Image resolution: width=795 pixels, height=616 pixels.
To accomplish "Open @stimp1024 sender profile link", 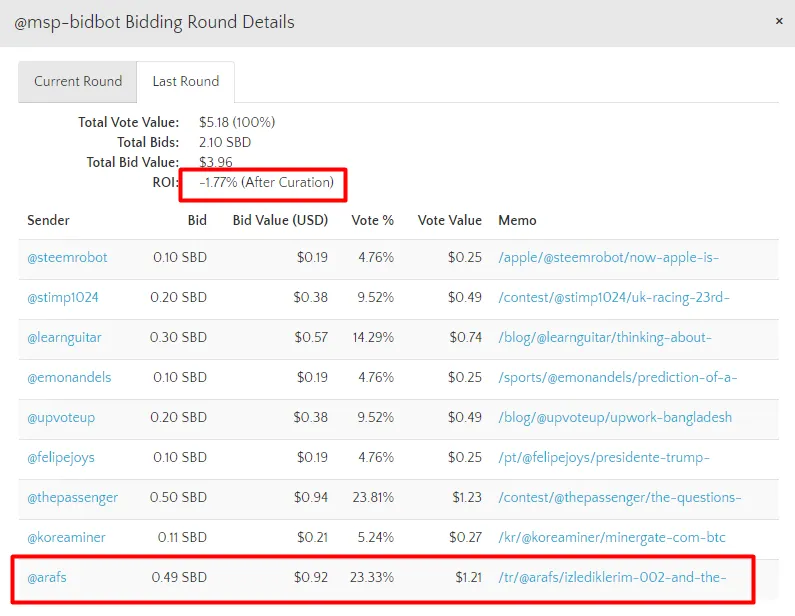I will (x=63, y=298).
